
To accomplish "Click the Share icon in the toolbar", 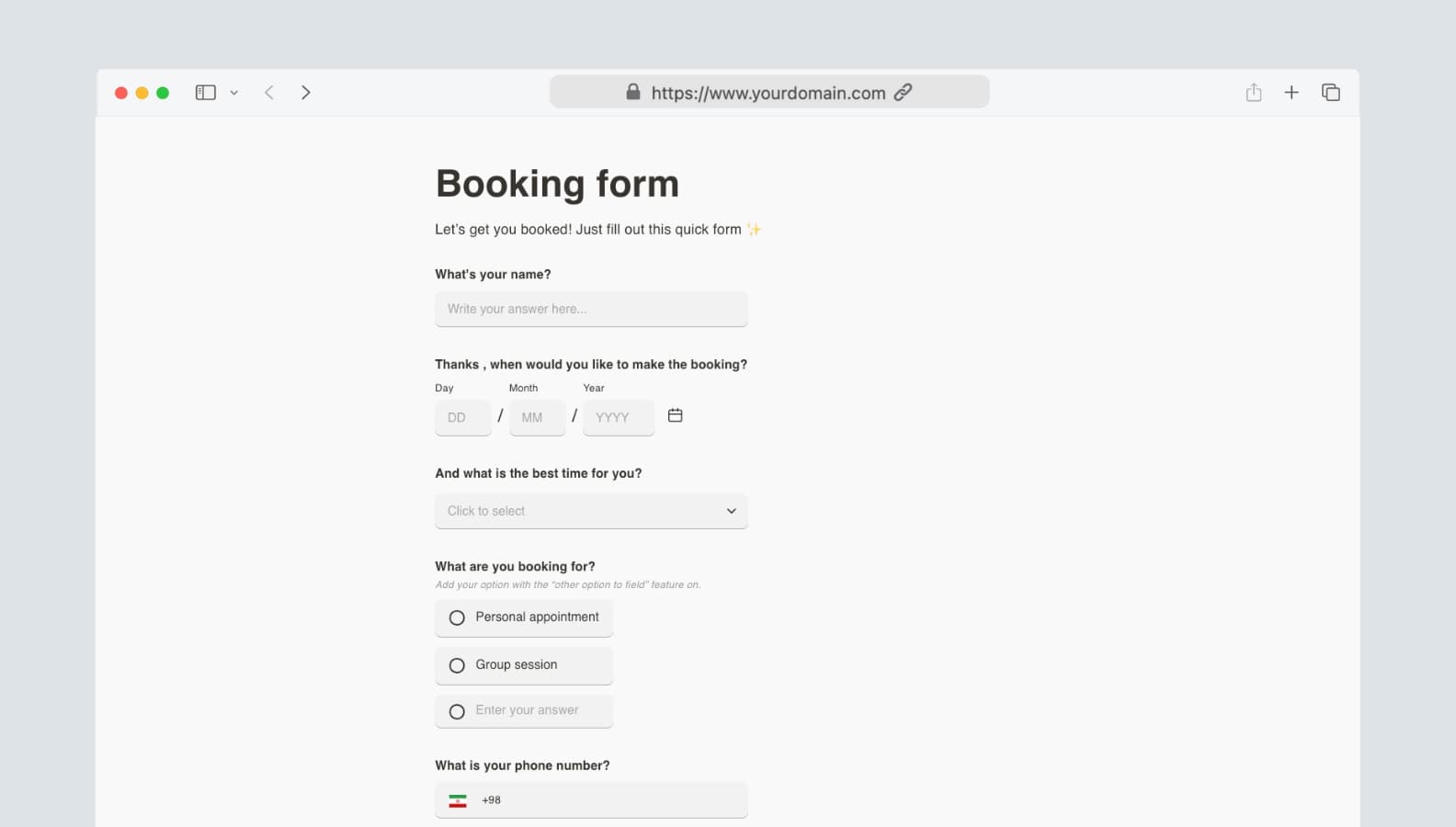I will pyautogui.click(x=1253, y=92).
